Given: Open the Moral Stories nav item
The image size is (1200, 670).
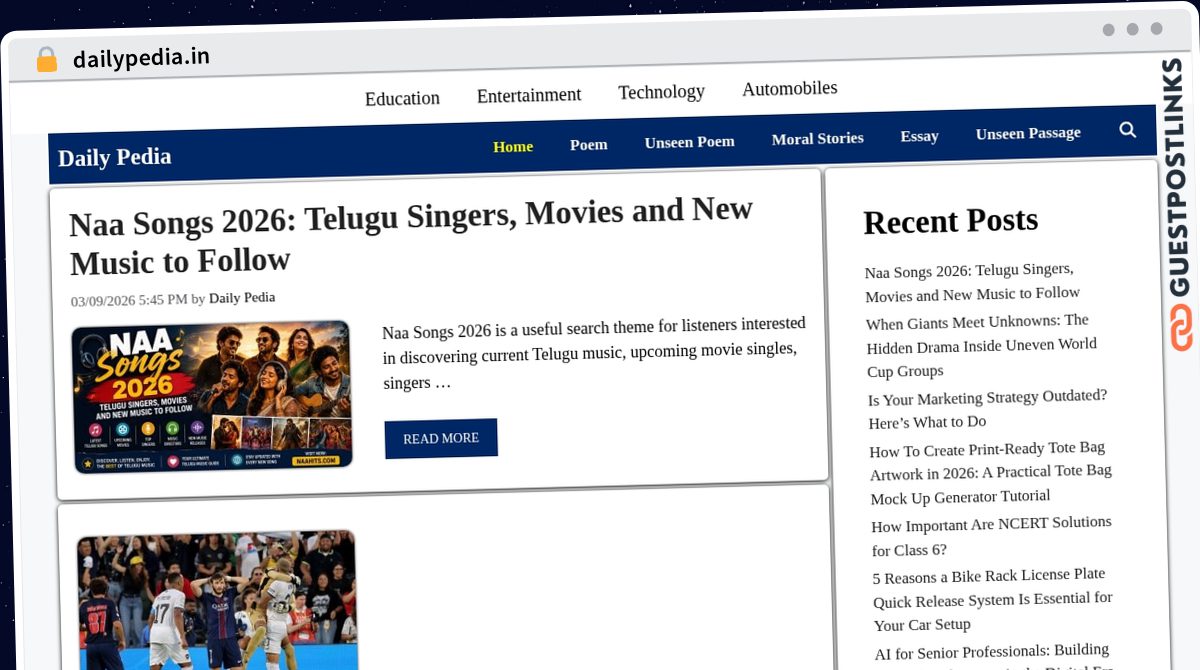Looking at the screenshot, I should coord(817,139).
